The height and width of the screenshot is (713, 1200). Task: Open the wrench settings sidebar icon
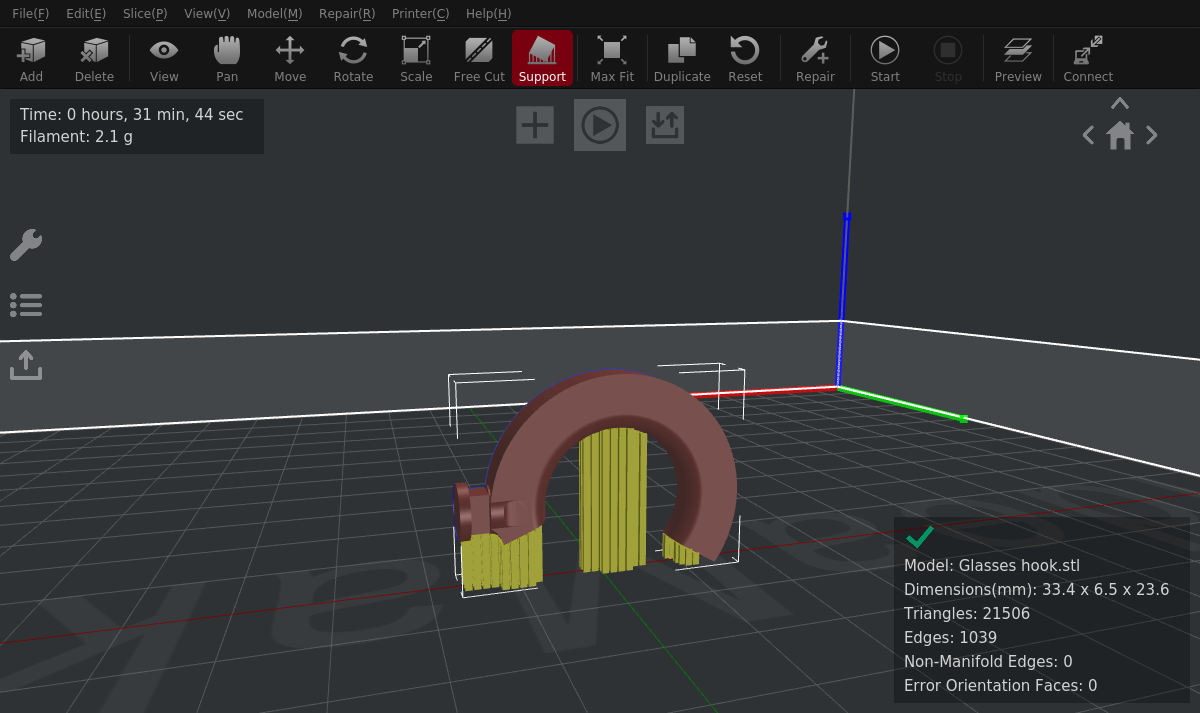[x=26, y=245]
